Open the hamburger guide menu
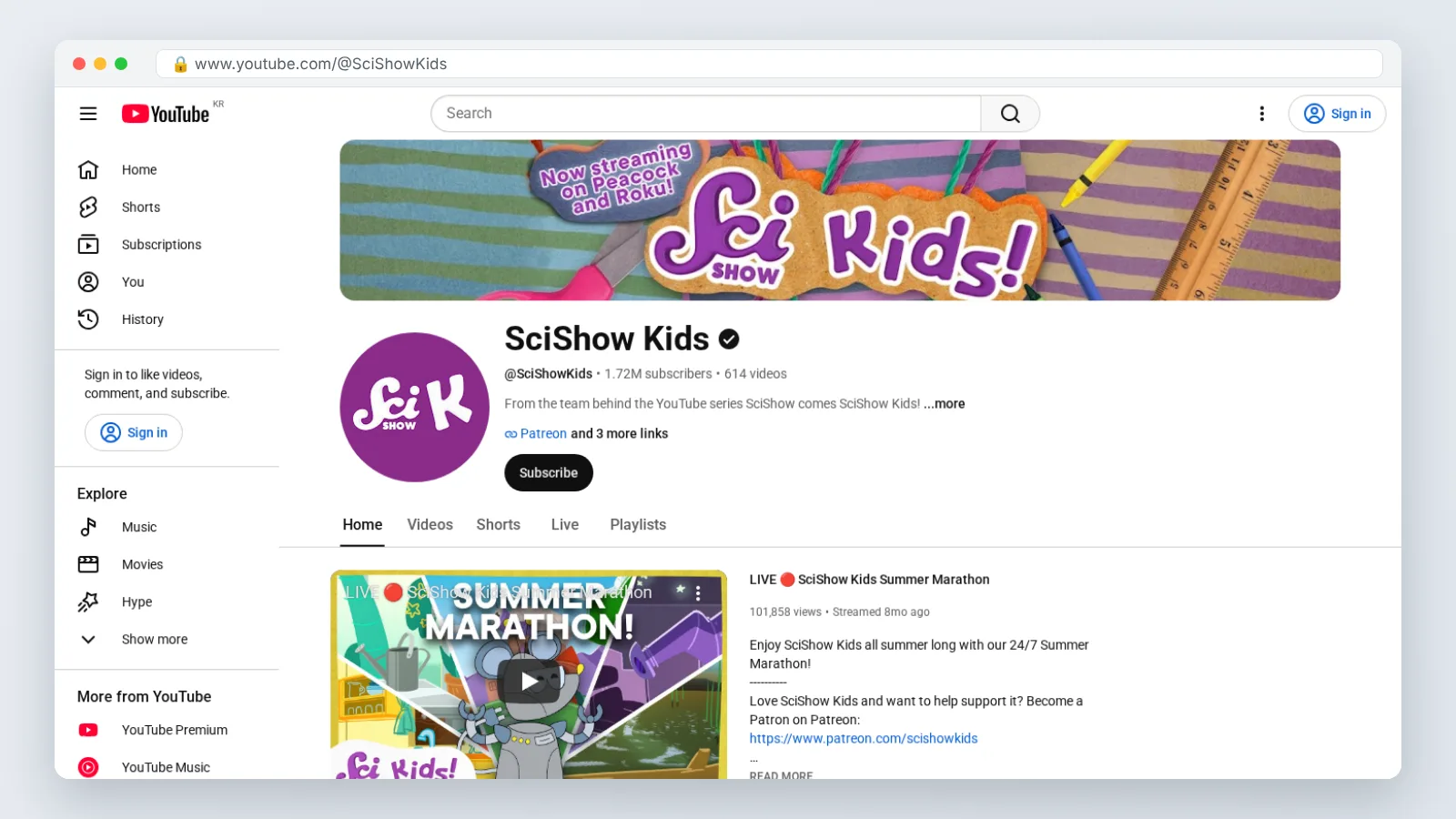This screenshot has width=1456, height=819. tap(88, 114)
